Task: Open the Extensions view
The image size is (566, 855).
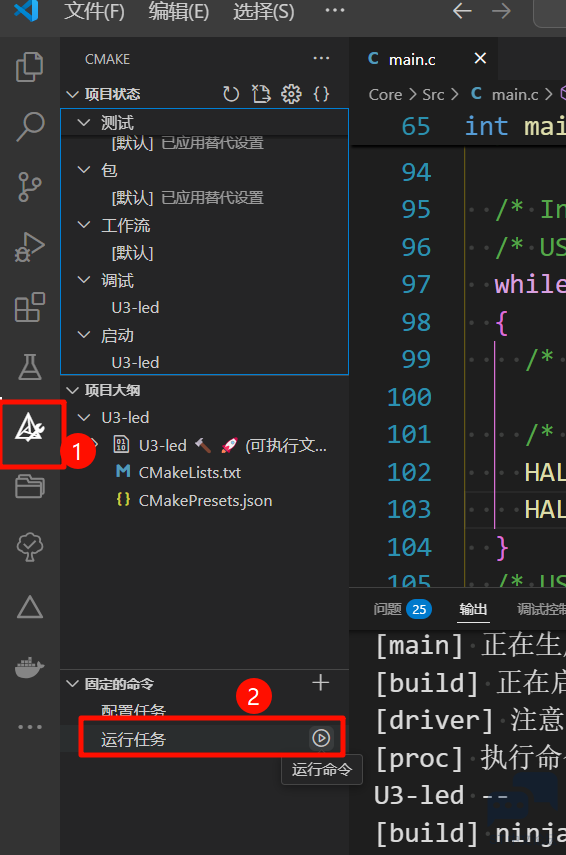Action: point(29,307)
